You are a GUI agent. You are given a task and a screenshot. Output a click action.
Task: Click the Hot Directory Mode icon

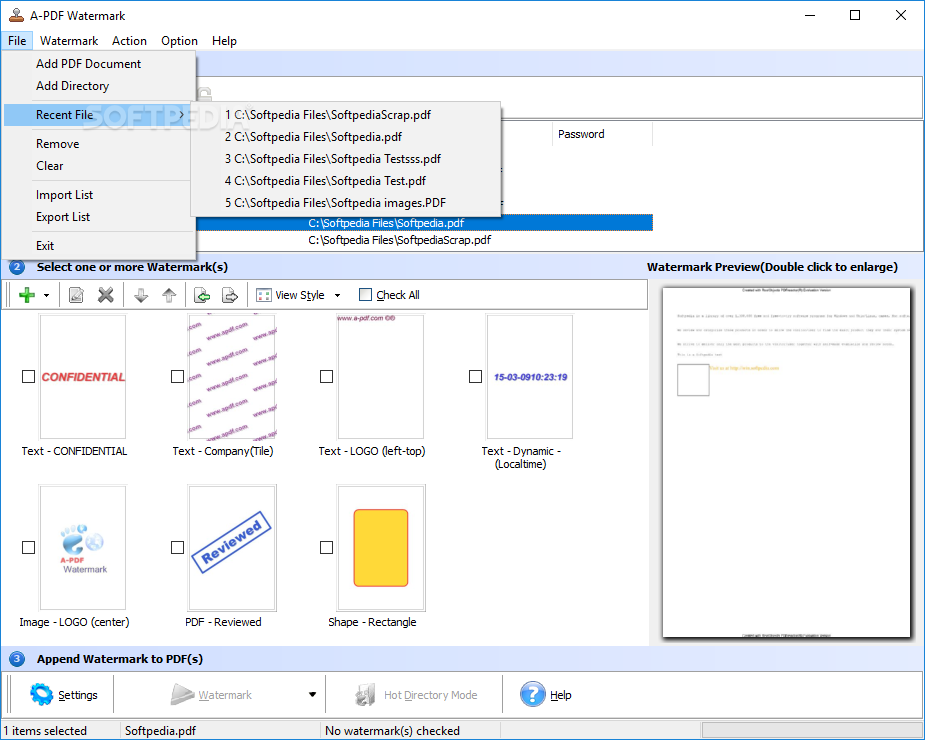(365, 695)
